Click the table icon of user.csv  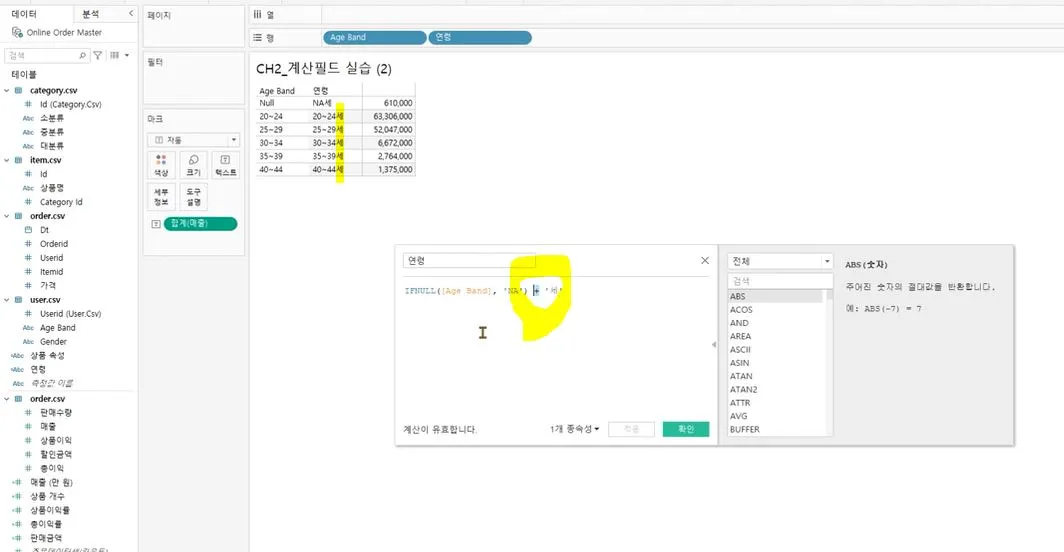coord(18,299)
